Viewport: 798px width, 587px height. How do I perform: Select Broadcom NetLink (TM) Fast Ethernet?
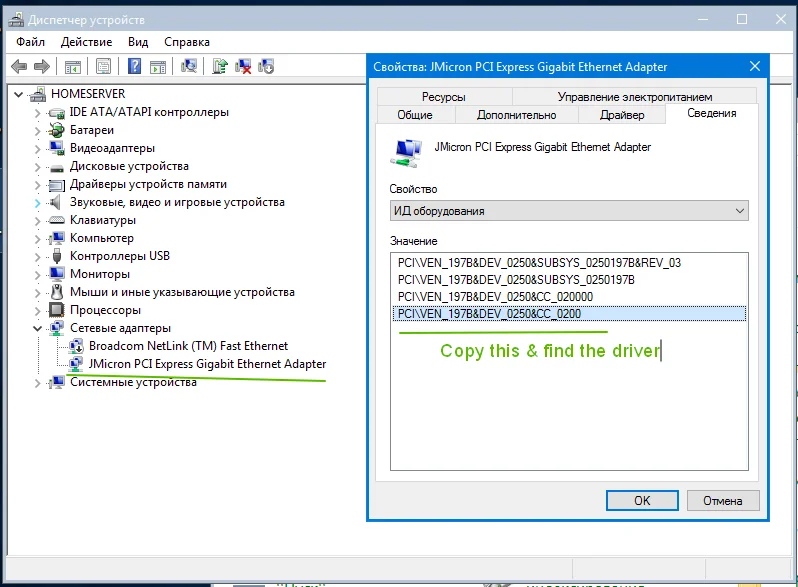(x=188, y=346)
